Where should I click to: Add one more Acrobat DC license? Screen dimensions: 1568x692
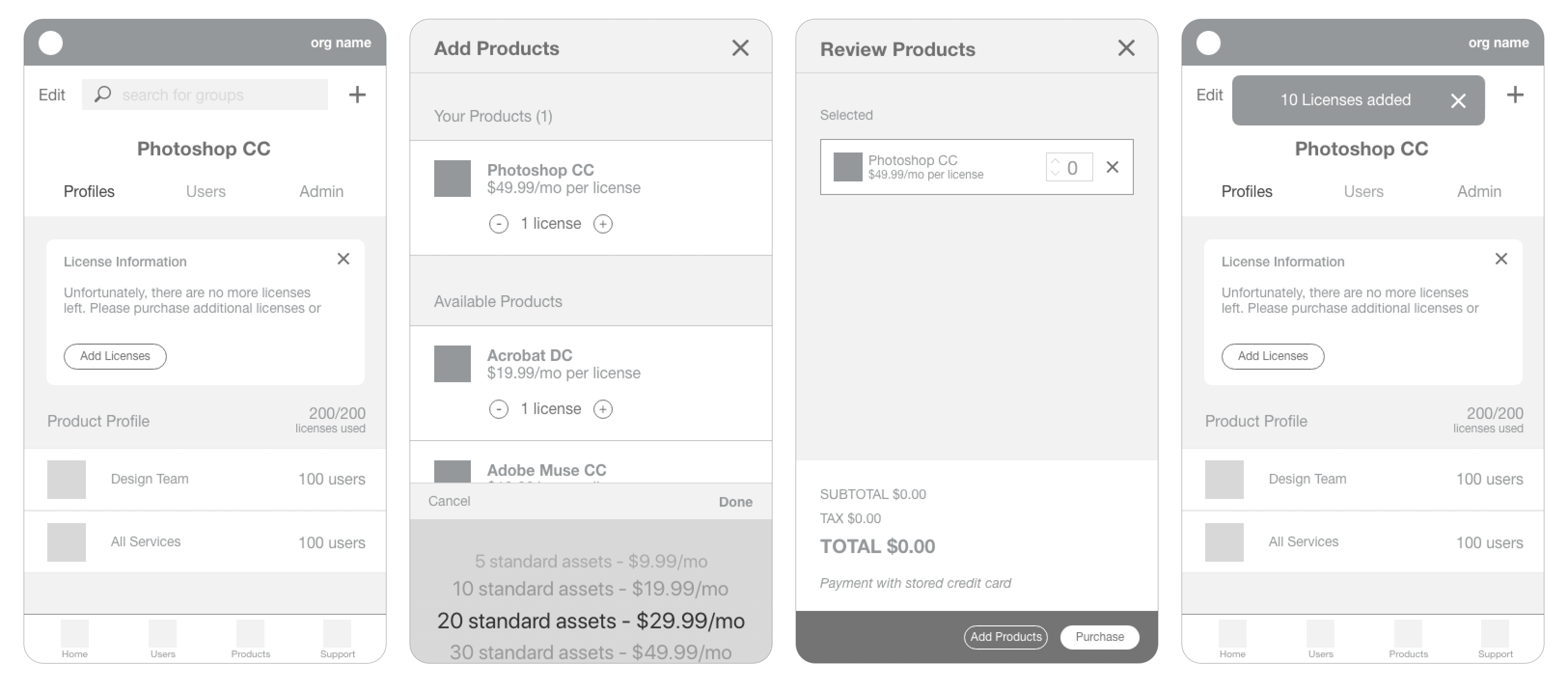tap(603, 409)
